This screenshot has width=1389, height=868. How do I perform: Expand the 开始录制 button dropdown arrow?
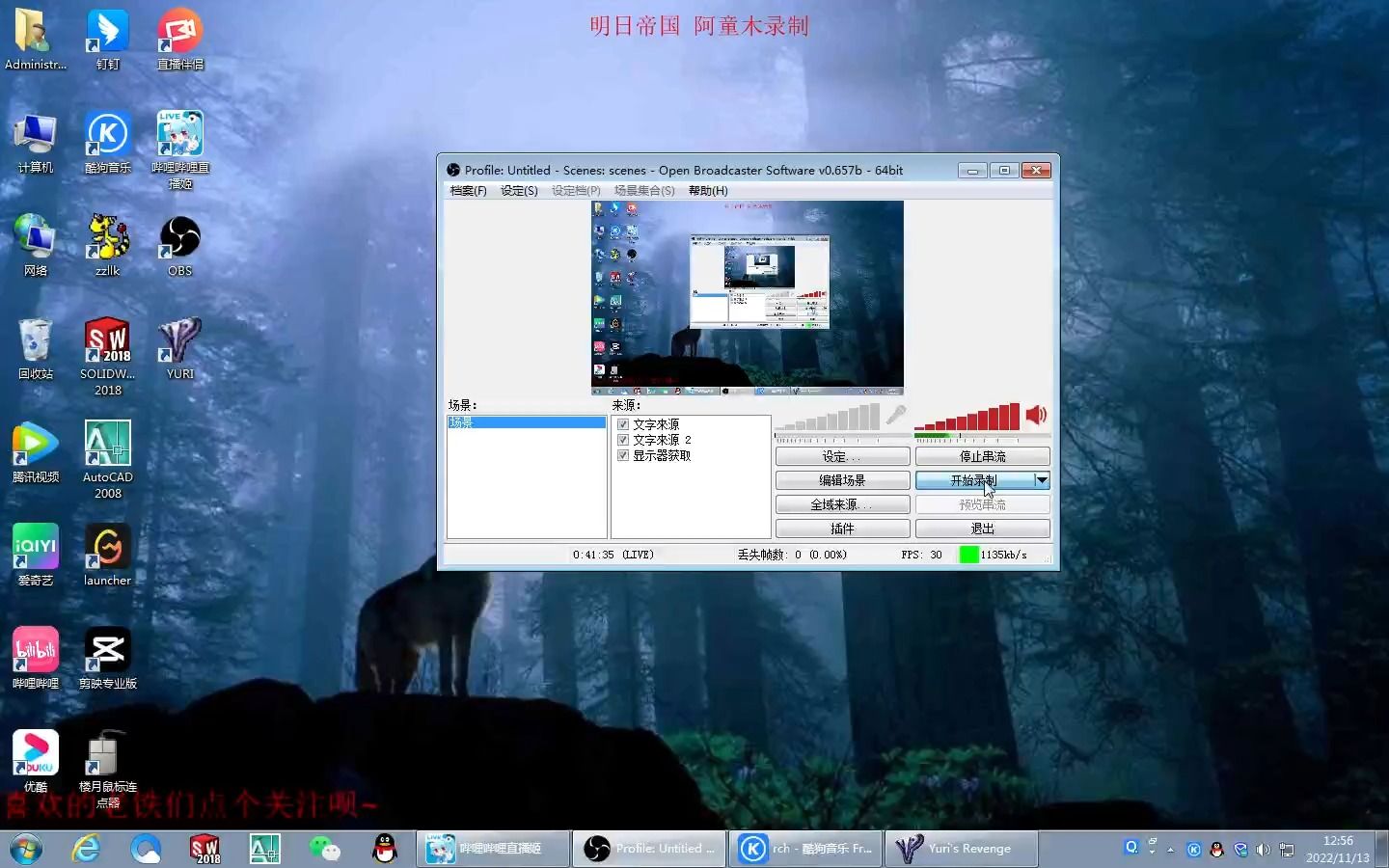[x=1042, y=480]
